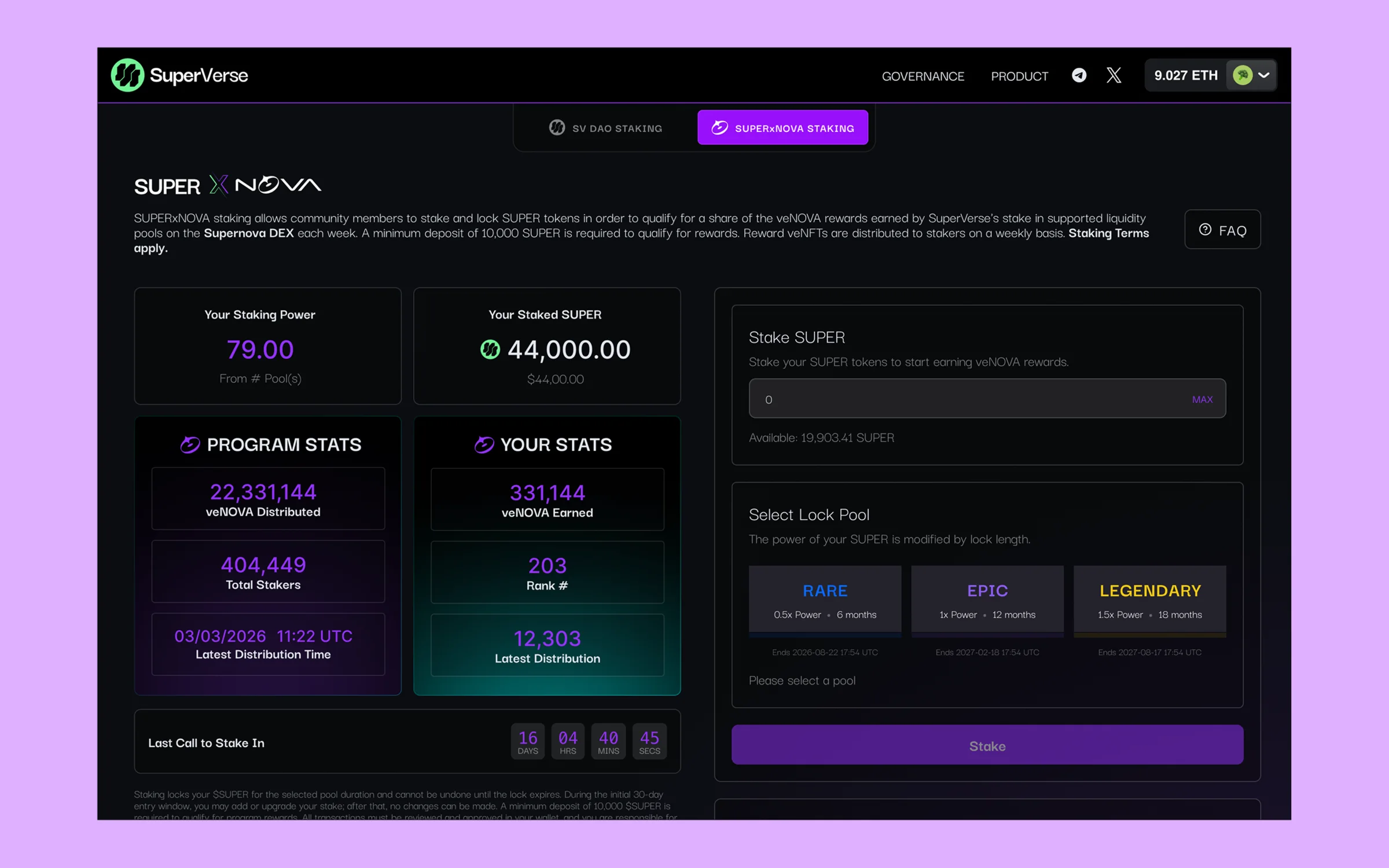
Task: Click MAX in the stake amount field
Action: click(x=1202, y=399)
